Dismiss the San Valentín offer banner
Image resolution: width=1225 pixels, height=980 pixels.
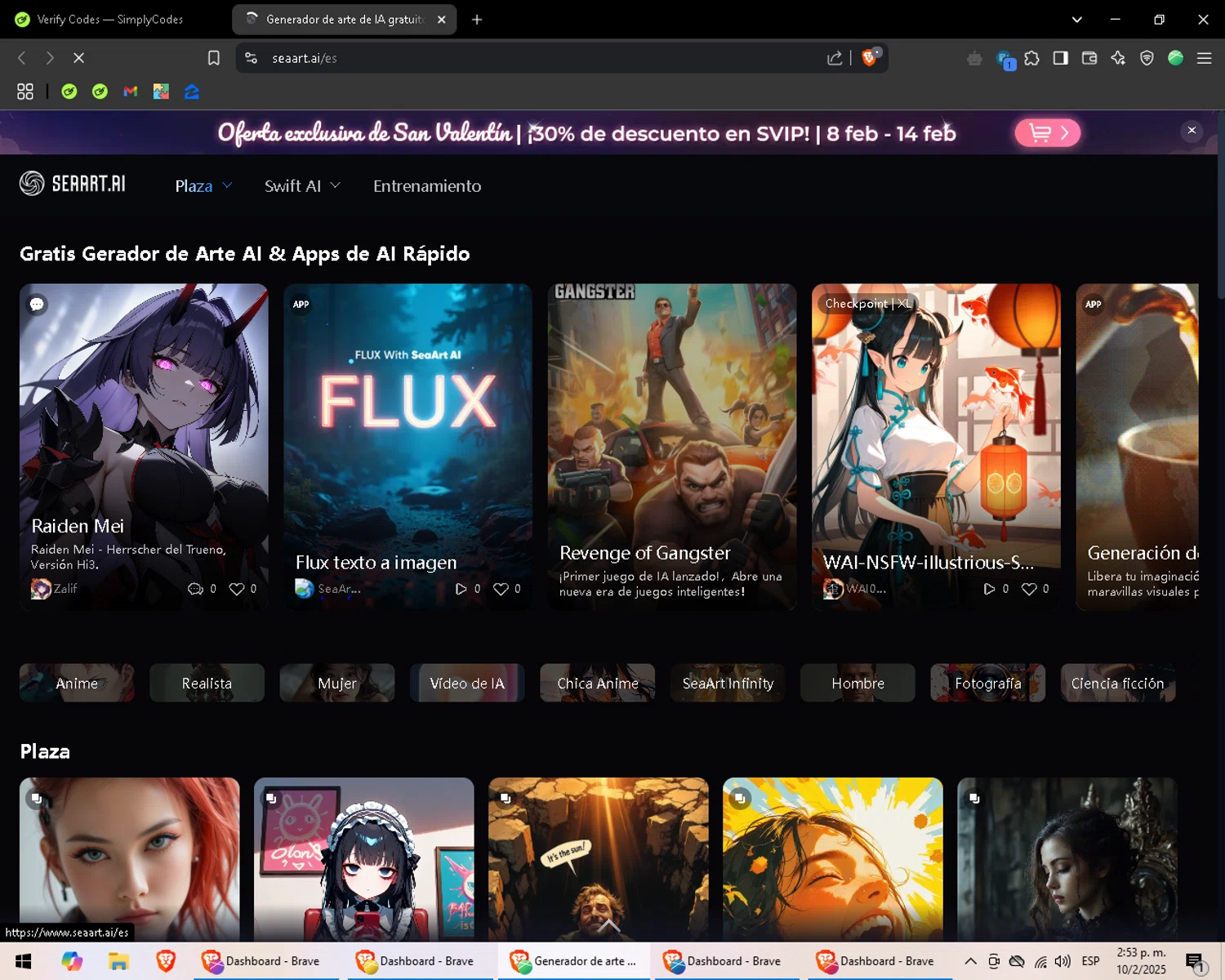click(x=1192, y=131)
